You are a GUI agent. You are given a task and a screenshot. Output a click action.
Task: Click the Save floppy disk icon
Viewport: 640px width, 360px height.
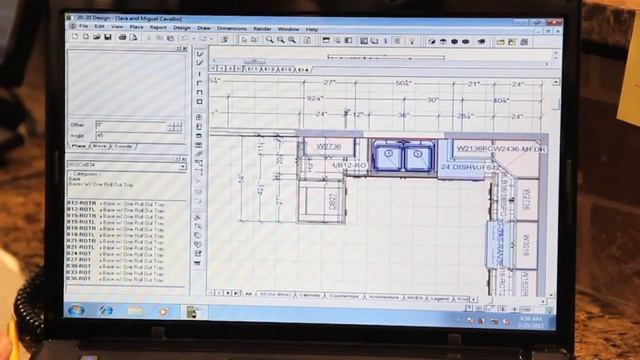[108, 37]
